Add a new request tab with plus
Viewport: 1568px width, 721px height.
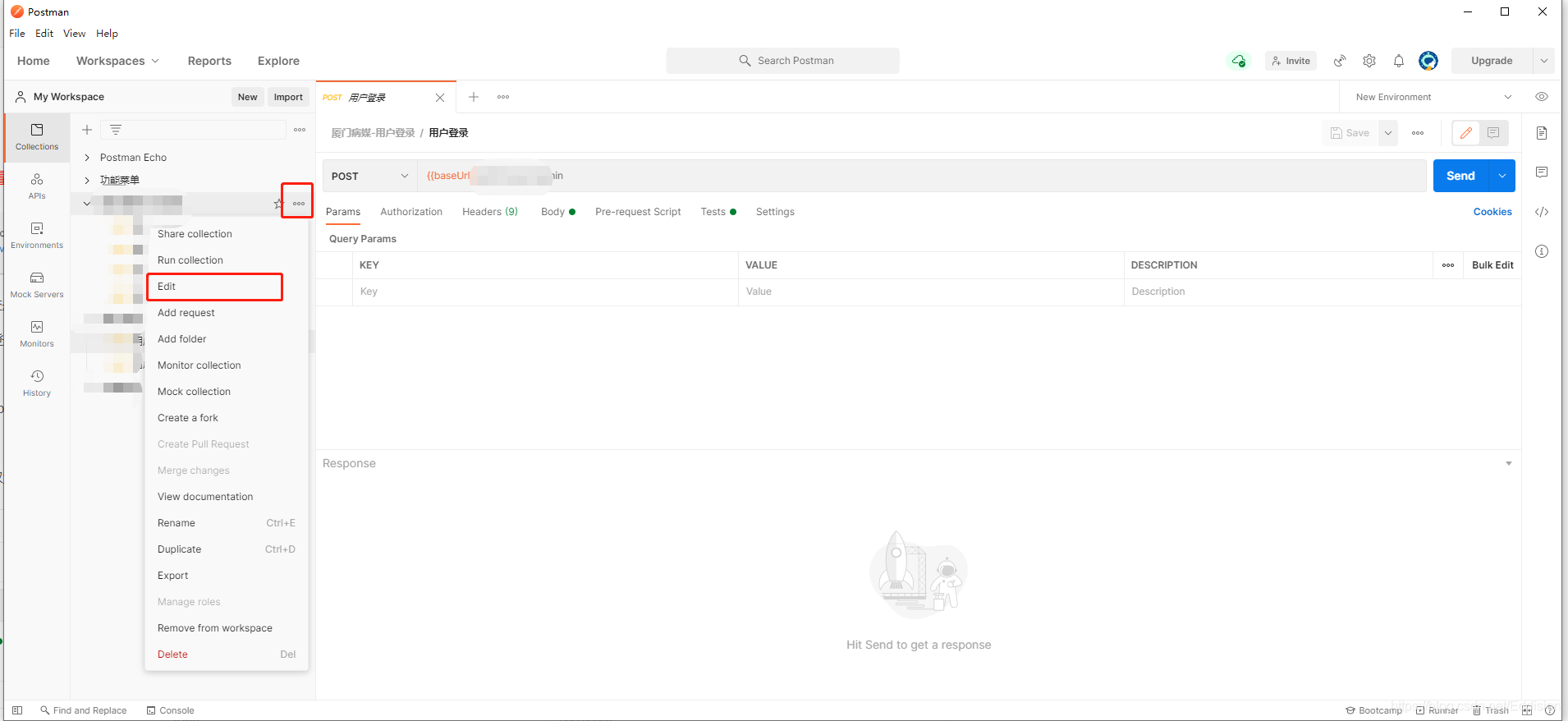coord(474,97)
